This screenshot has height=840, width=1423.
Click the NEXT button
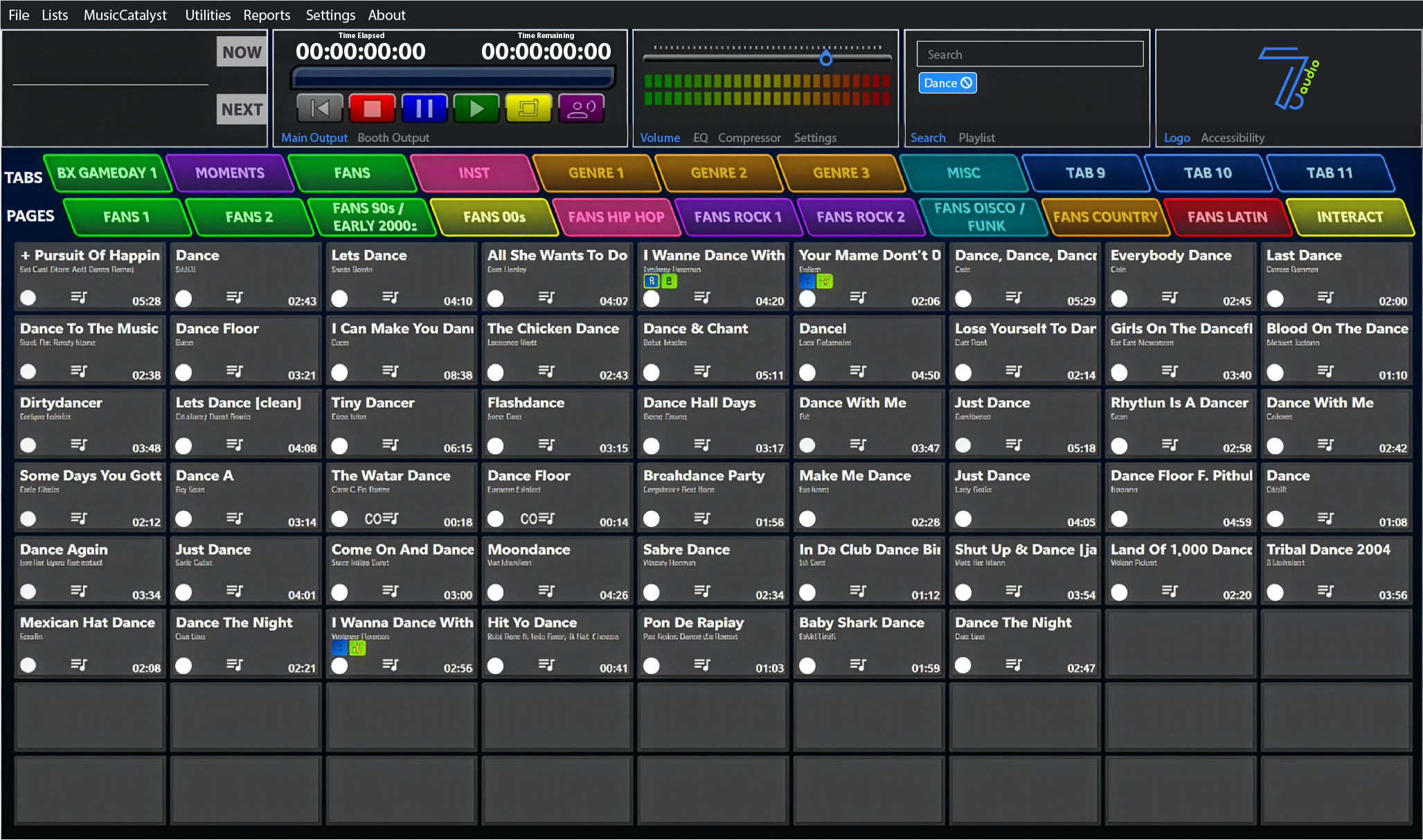[x=242, y=109]
